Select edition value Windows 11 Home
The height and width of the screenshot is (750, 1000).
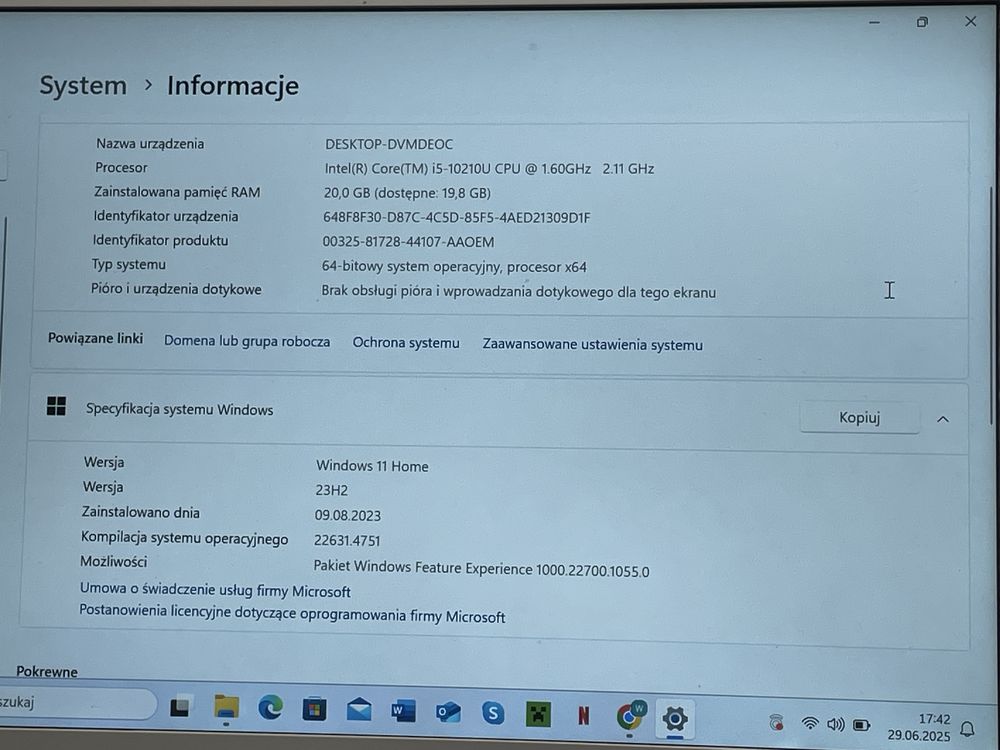click(x=372, y=466)
